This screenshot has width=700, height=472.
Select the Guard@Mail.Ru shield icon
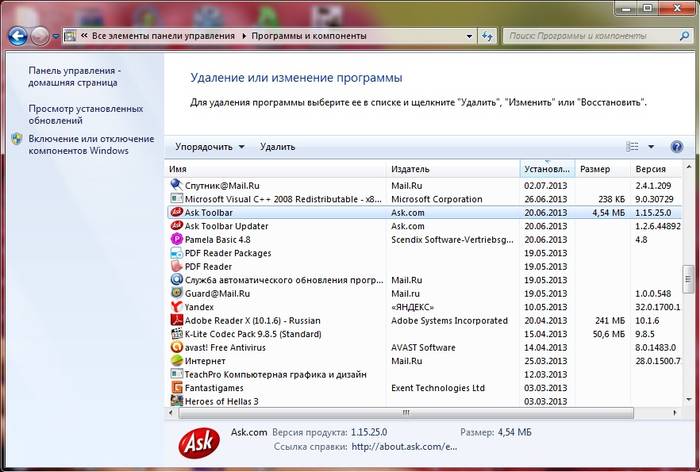176,294
